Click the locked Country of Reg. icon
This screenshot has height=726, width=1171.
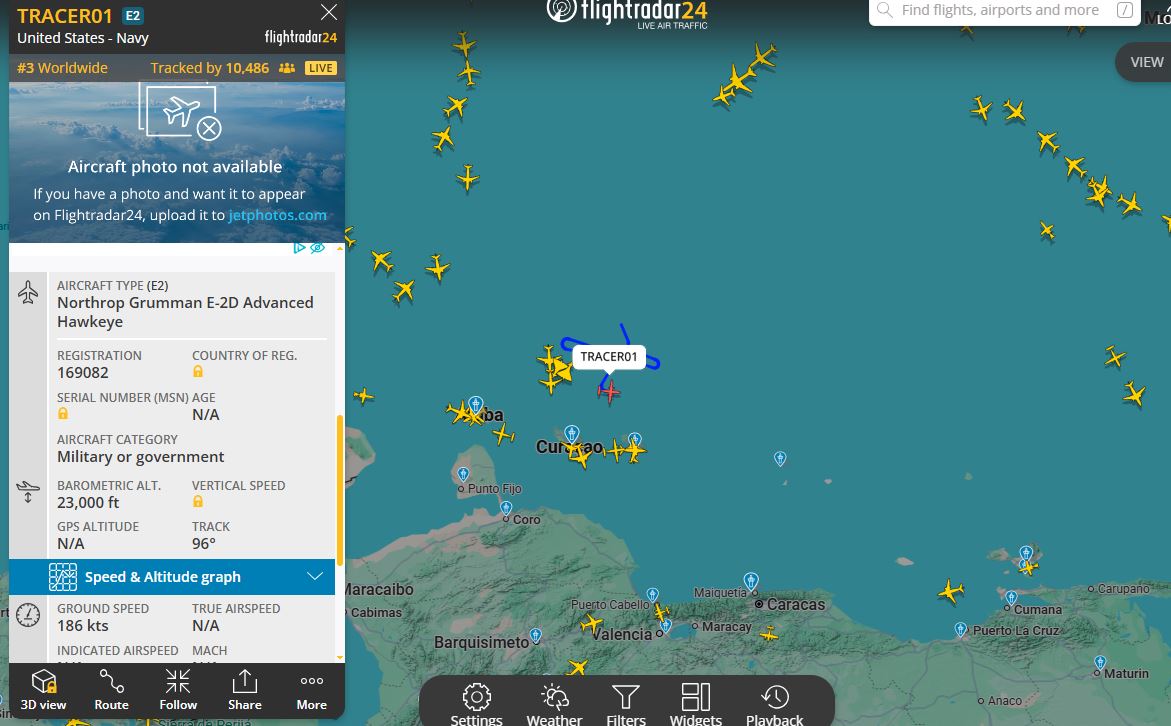click(x=198, y=371)
